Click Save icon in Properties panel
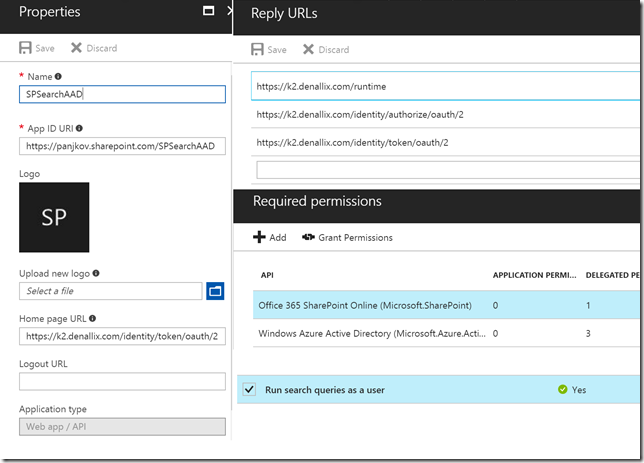Image resolution: width=644 pixels, height=463 pixels. point(25,48)
